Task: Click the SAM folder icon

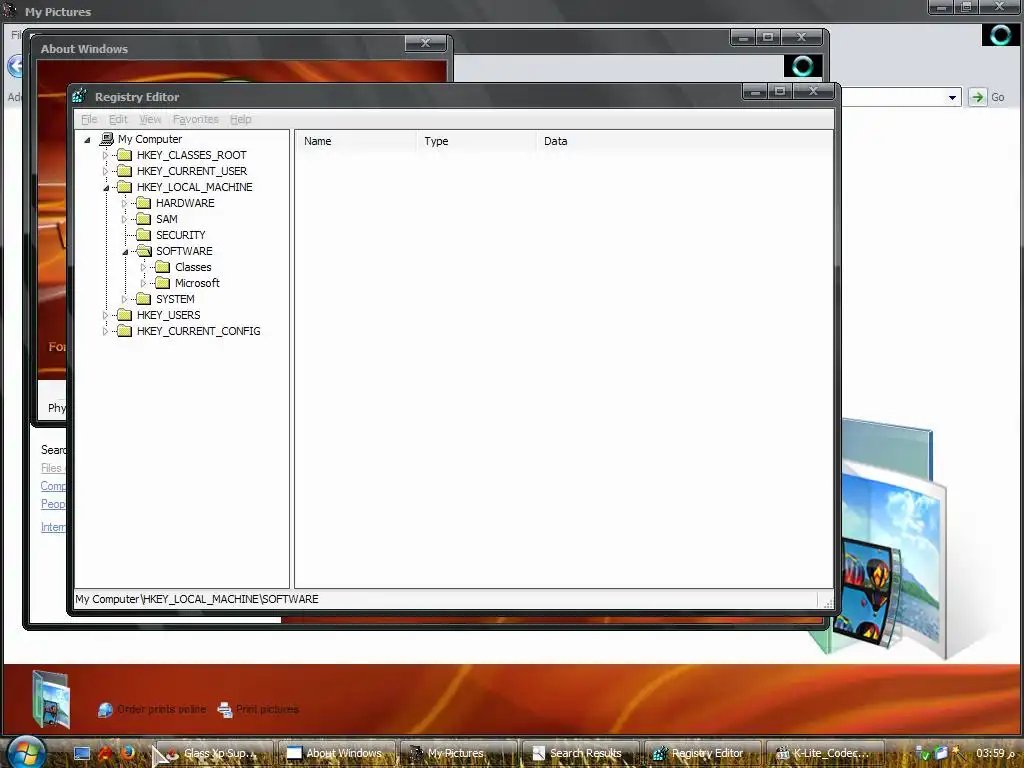Action: click(x=143, y=219)
